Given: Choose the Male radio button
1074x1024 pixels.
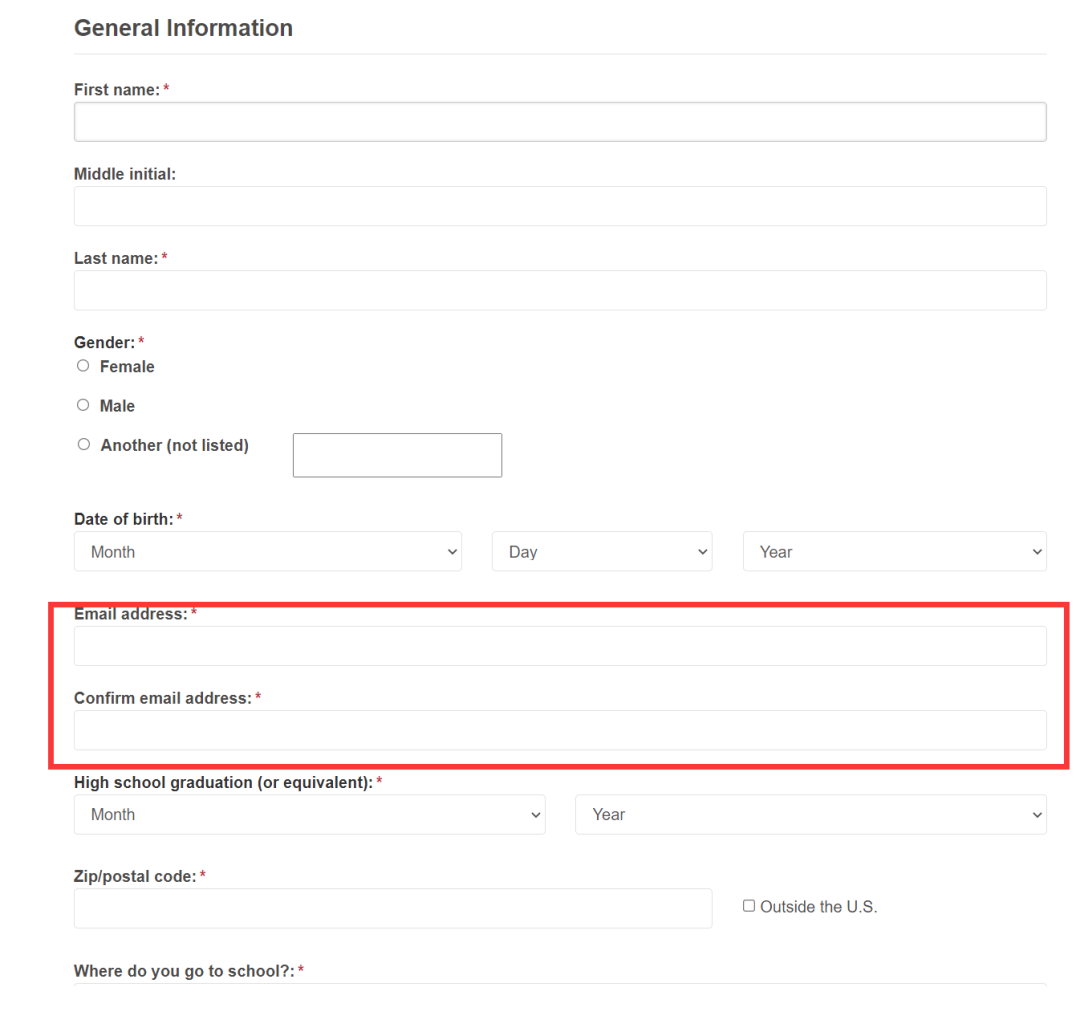Looking at the screenshot, I should coord(83,405).
